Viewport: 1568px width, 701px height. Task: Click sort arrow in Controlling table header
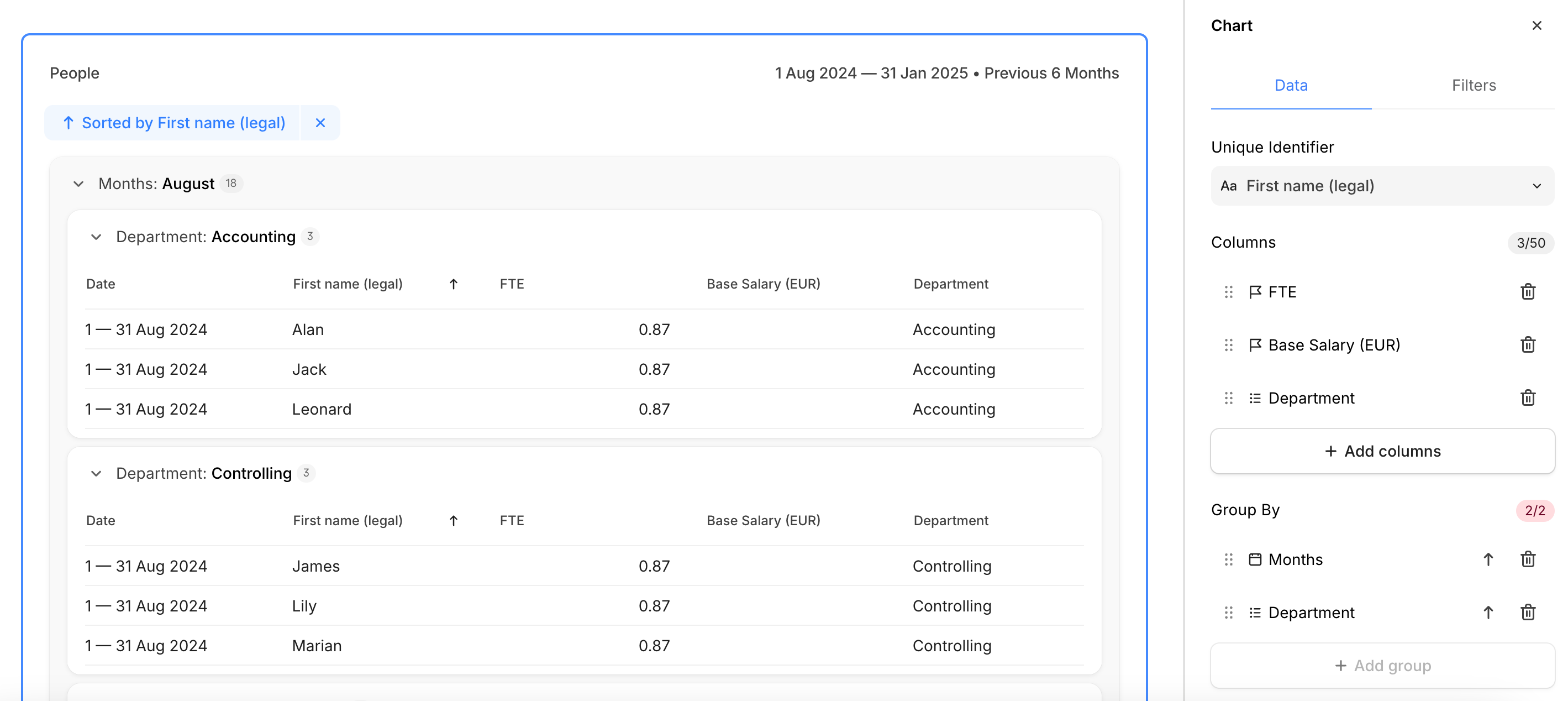click(453, 521)
